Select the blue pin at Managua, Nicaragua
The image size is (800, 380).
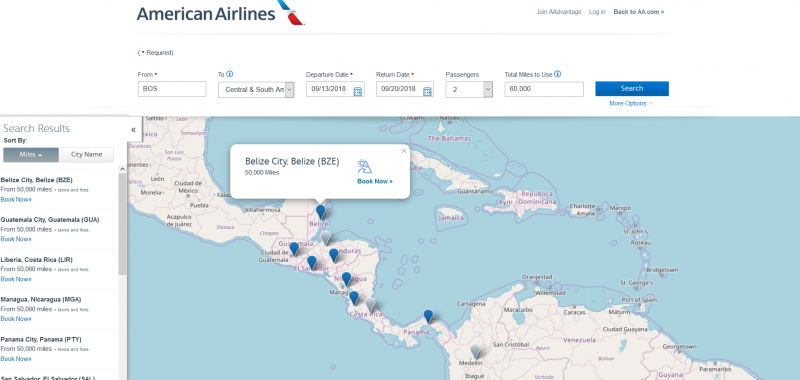coord(346,279)
